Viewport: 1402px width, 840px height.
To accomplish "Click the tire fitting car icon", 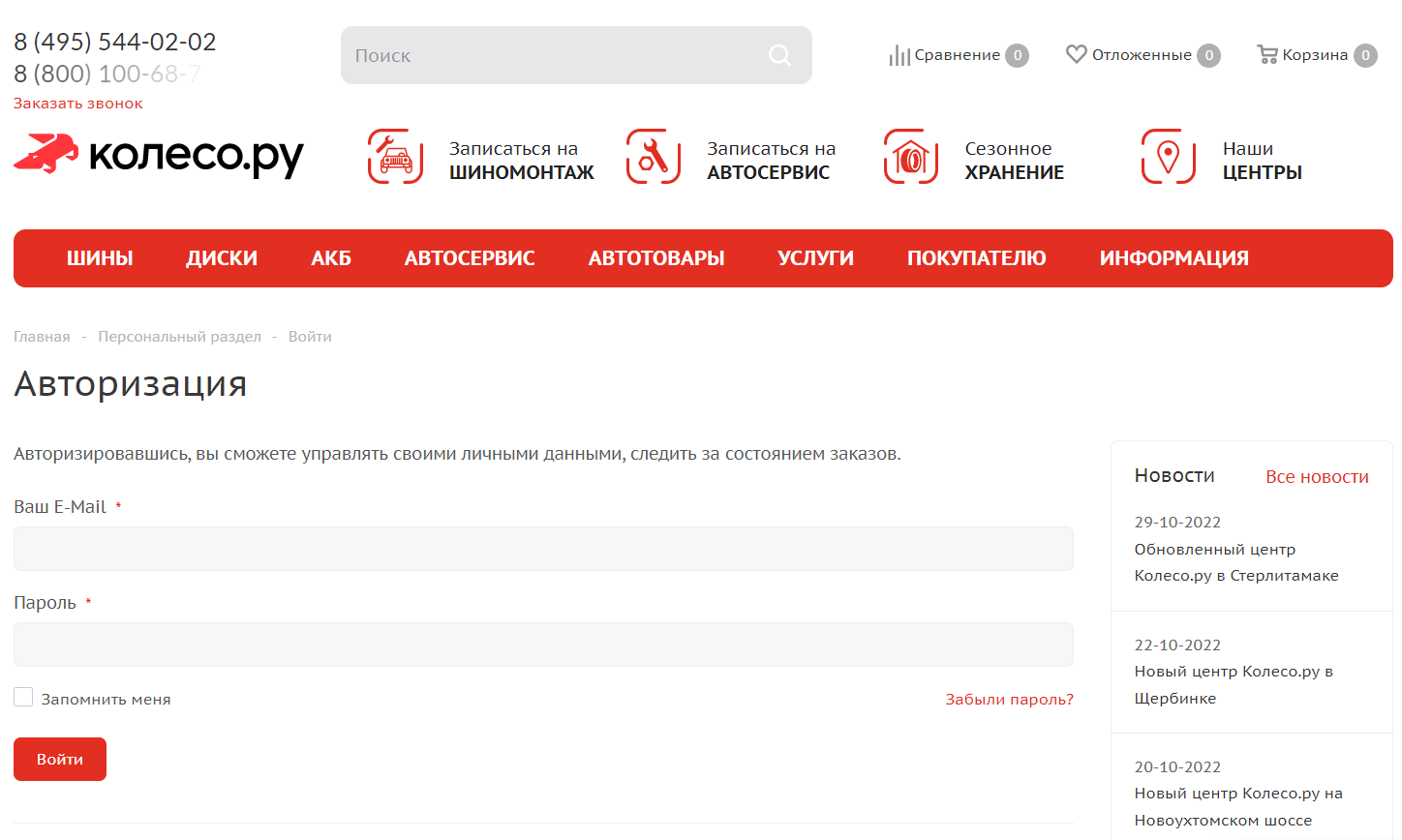I will (x=396, y=157).
